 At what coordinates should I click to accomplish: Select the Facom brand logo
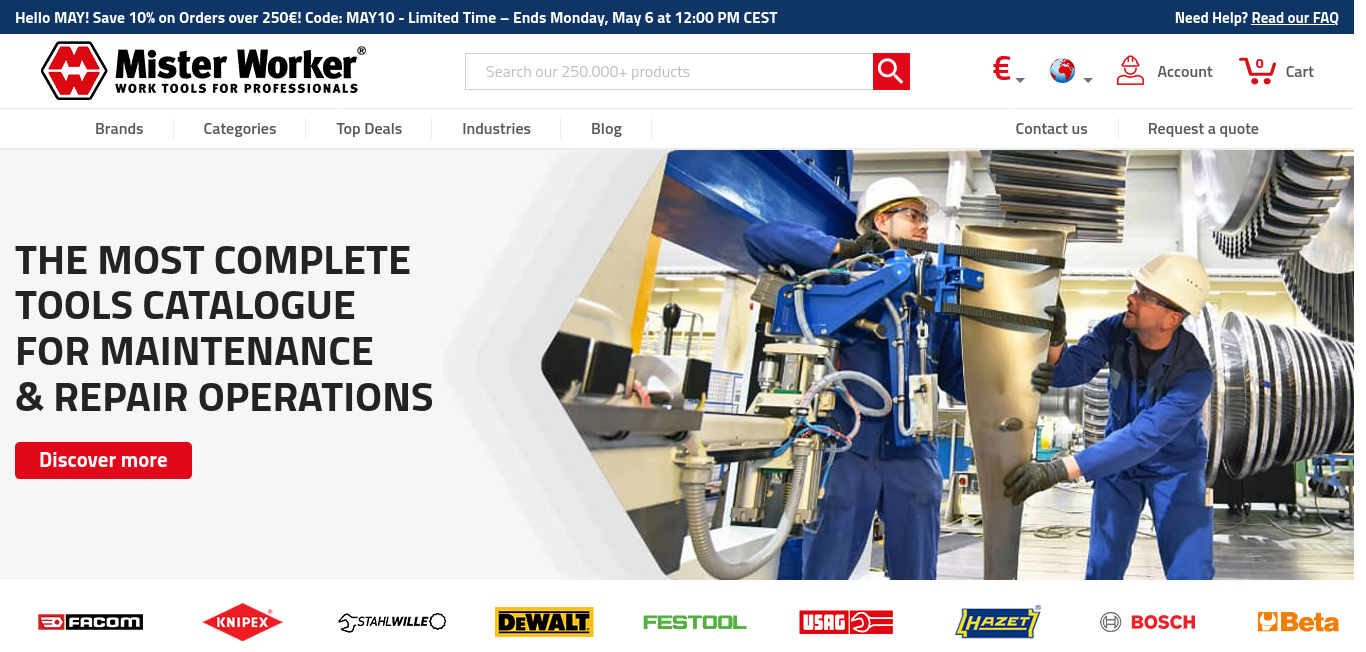90,622
